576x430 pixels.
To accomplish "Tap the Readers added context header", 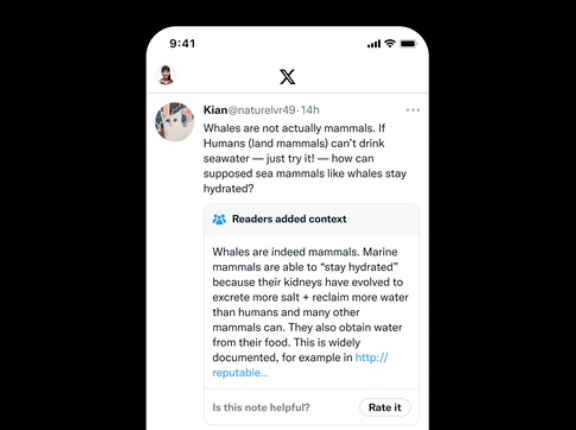I will [x=312, y=219].
